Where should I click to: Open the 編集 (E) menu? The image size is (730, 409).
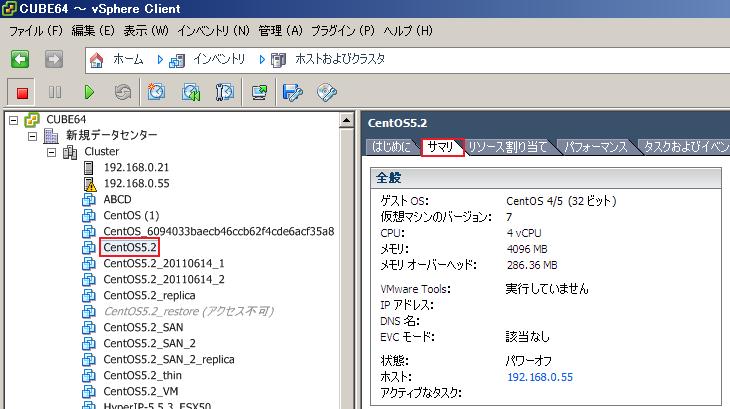pyautogui.click(x=93, y=31)
